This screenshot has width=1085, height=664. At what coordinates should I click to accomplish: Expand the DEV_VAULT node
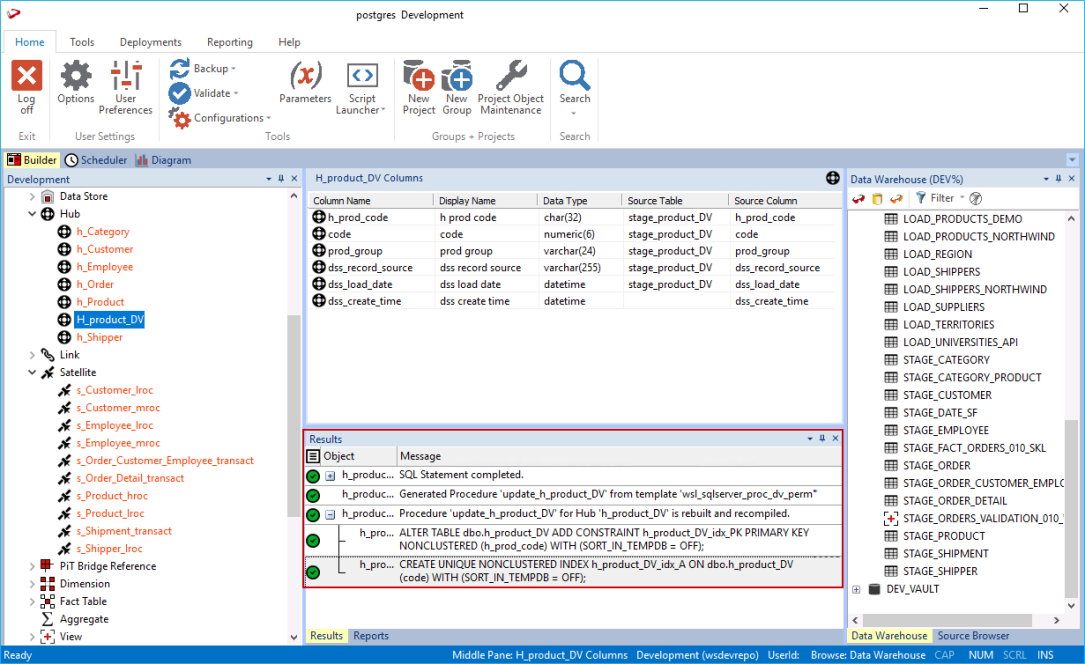[856, 589]
